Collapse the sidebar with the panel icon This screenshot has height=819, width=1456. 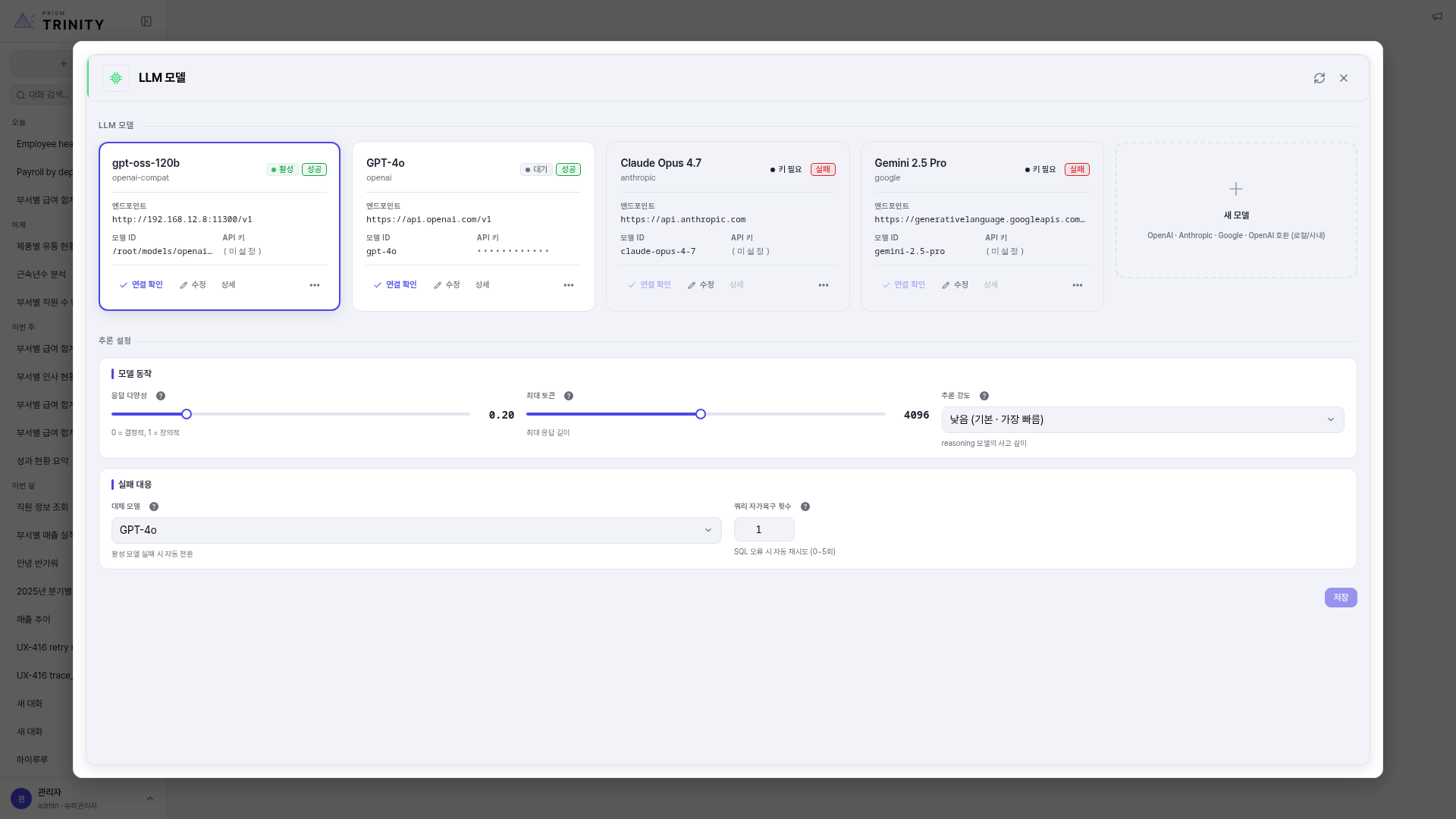tap(146, 21)
